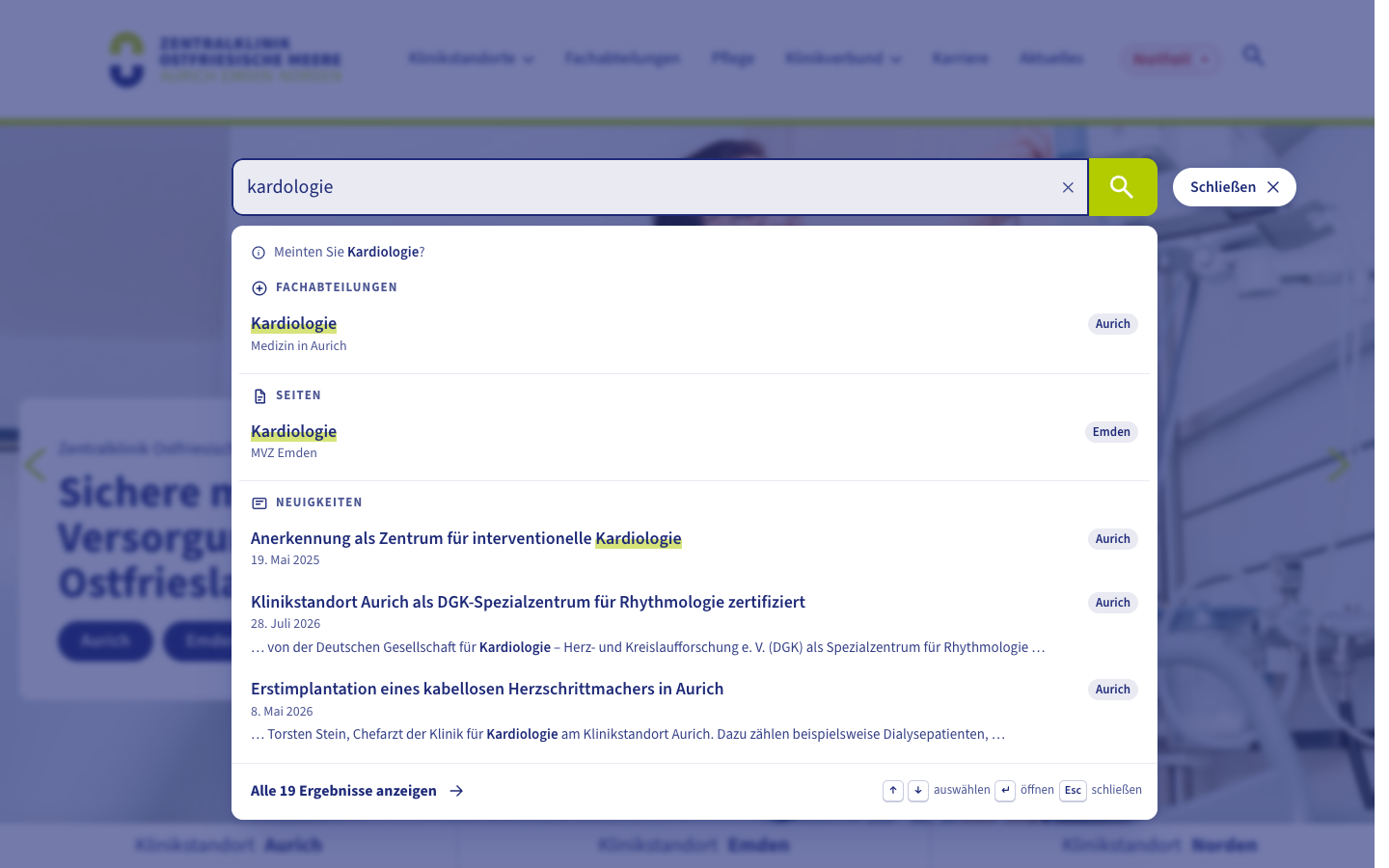The image size is (1389, 868).
Task: Click the Aurich tag on Fachabteilungen Kardiologie result
Action: tap(1113, 324)
